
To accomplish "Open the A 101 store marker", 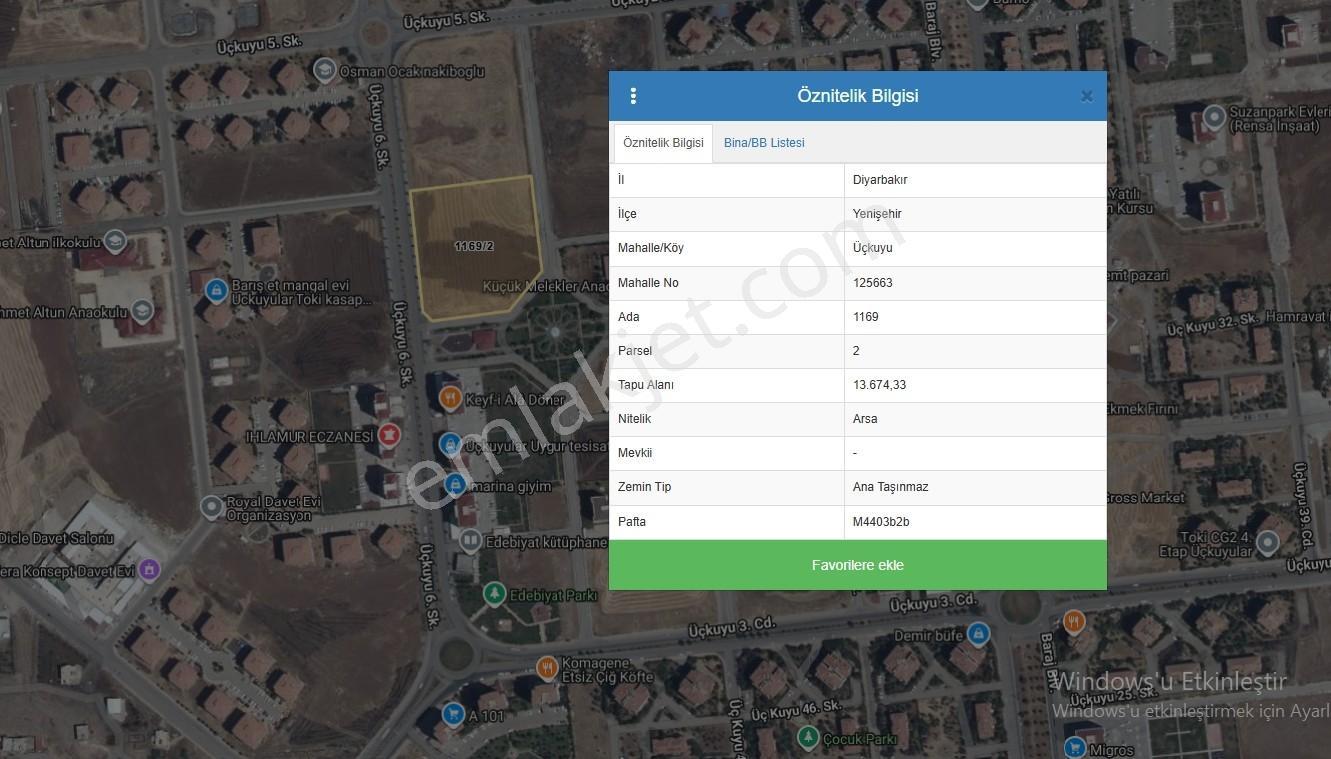I will (x=453, y=715).
